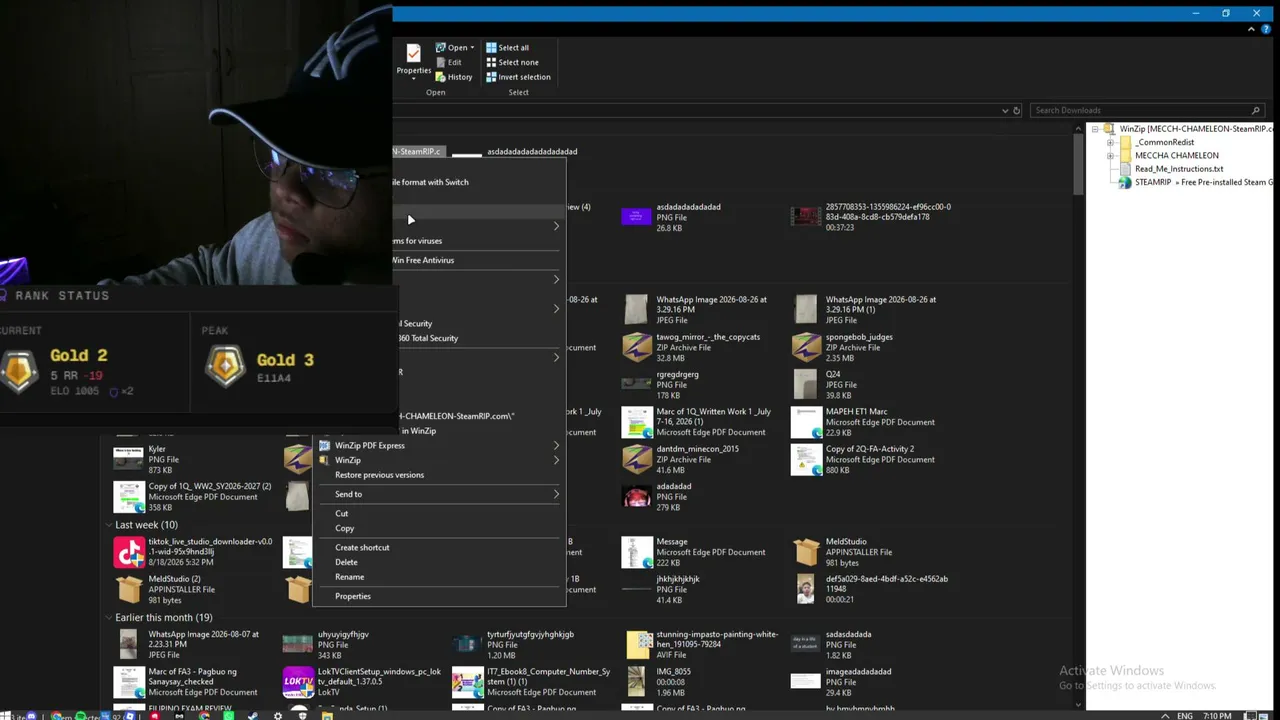Show hidden tray icons chevron in taskbar

pyautogui.click(x=1165, y=716)
